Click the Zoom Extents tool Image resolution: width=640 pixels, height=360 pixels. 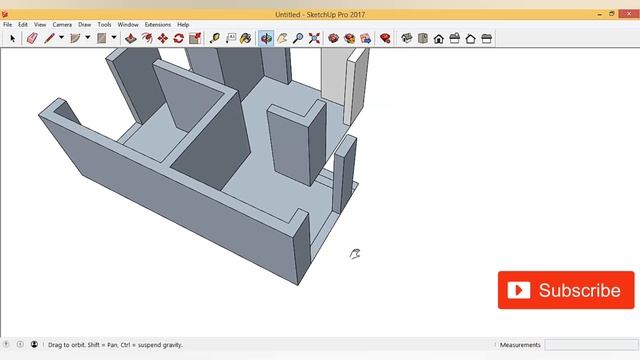[314, 39]
